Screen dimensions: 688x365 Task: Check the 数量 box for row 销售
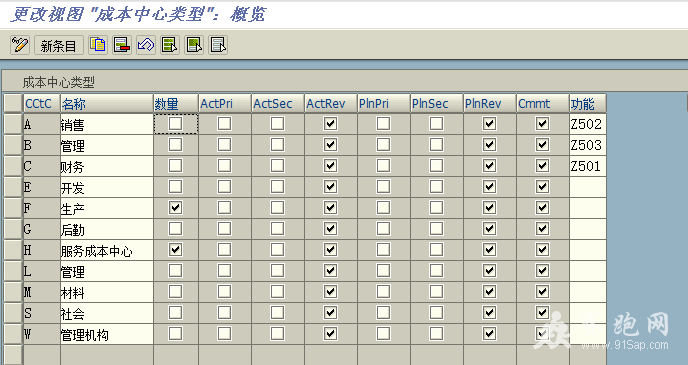coord(176,123)
